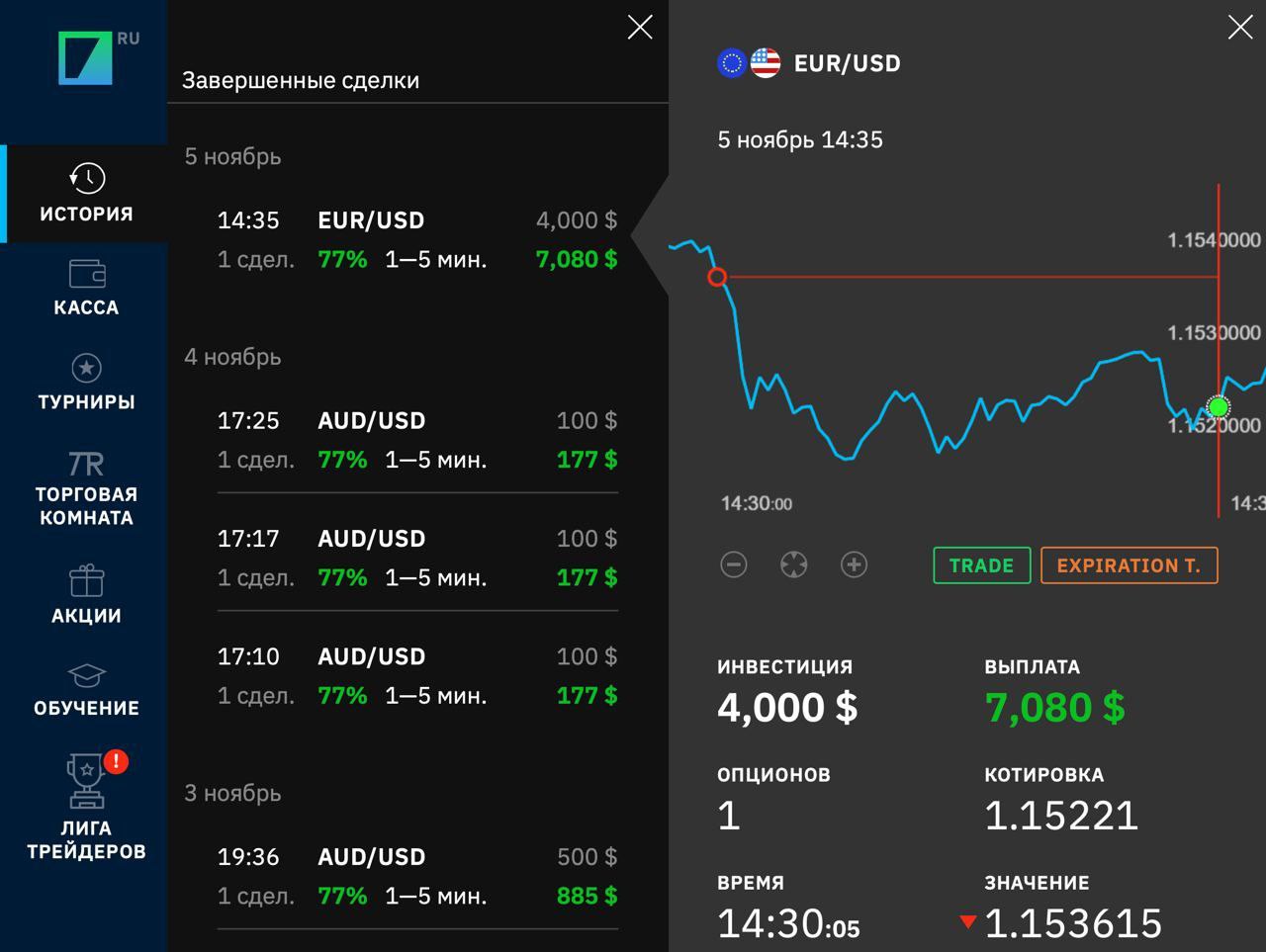The width and height of the screenshot is (1266, 952).
Task: Open the Лига трейдеров trophy icon
Action: pyautogui.click(x=86, y=781)
